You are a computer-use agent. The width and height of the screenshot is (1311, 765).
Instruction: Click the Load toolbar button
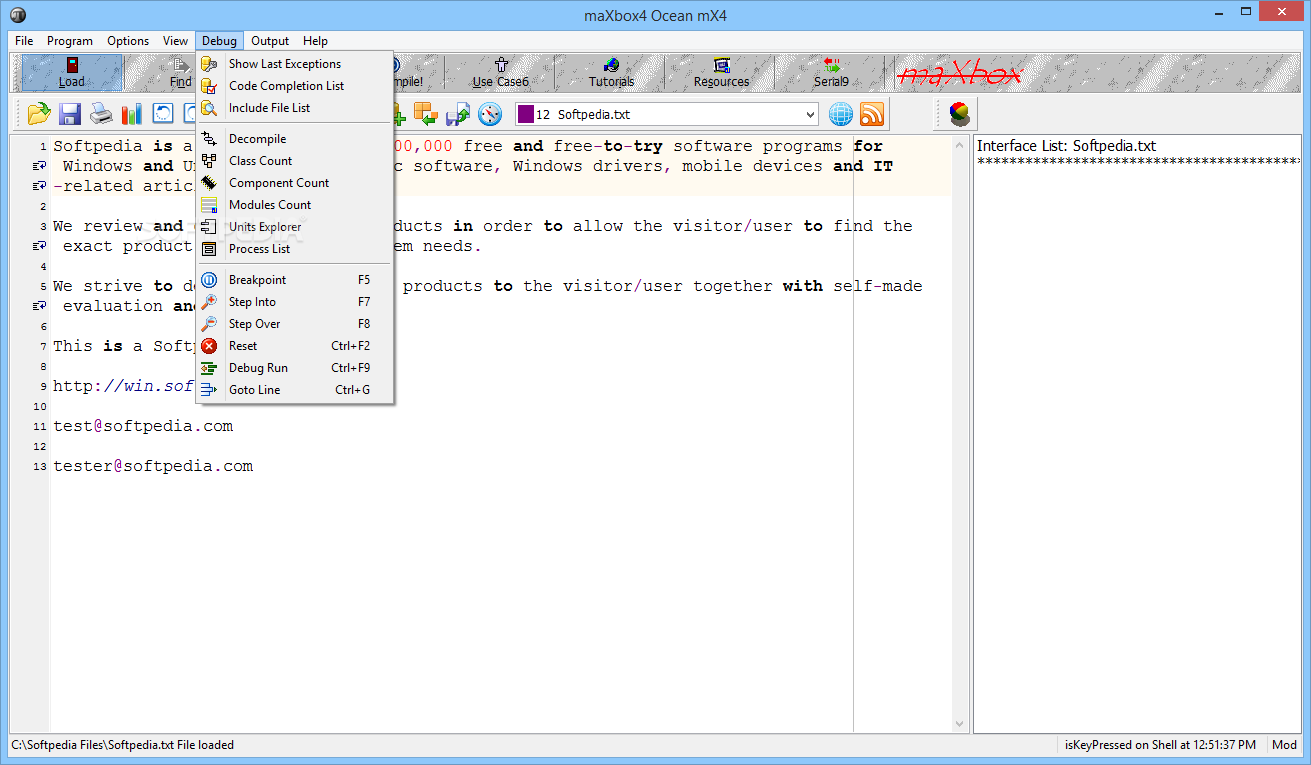pyautogui.click(x=72, y=73)
